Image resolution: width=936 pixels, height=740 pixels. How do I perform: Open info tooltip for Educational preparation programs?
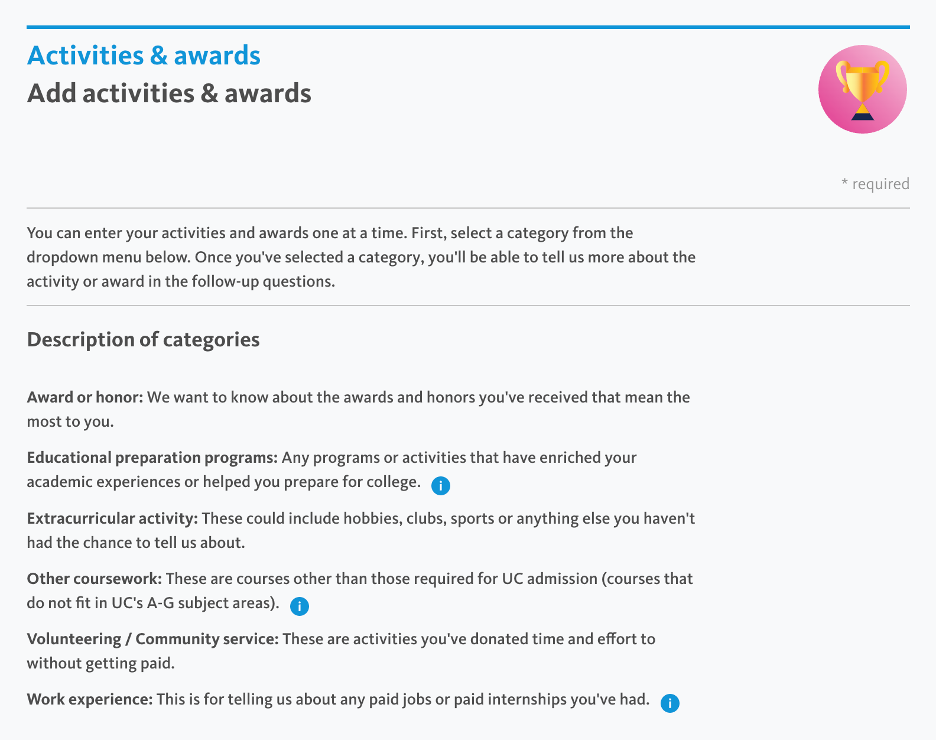pos(440,486)
